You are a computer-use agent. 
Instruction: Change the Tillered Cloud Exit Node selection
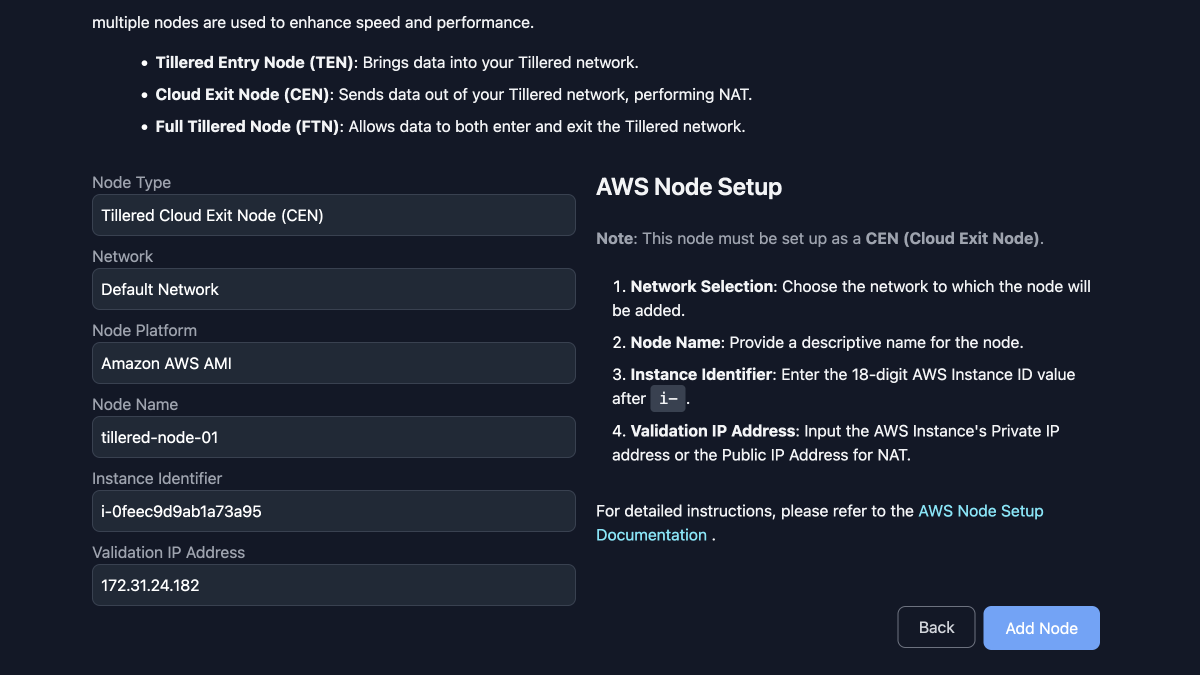(x=334, y=215)
